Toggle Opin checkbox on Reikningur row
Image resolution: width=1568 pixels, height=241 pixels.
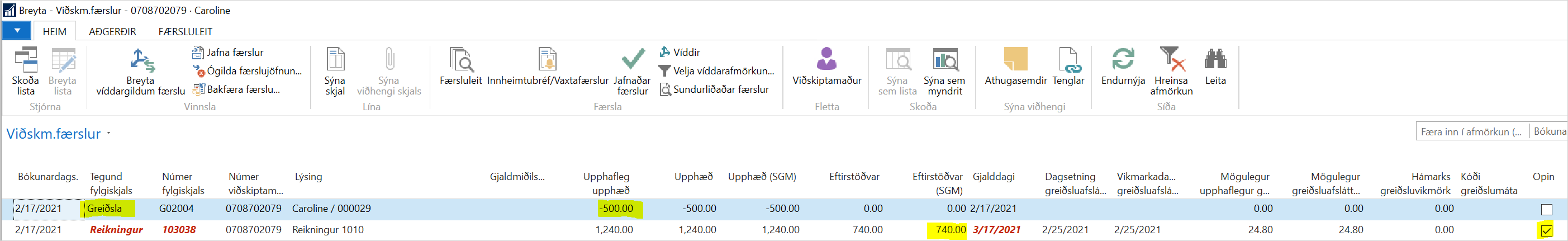pos(1546,230)
